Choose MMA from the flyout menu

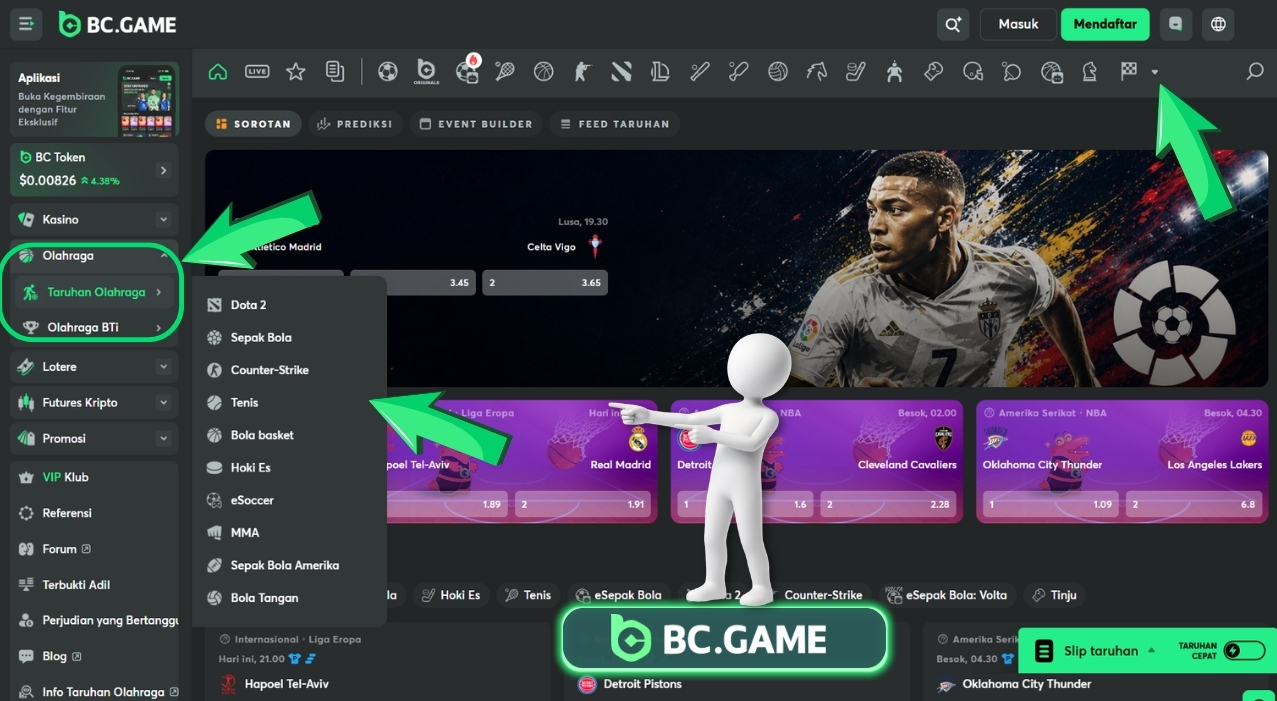coord(289,533)
